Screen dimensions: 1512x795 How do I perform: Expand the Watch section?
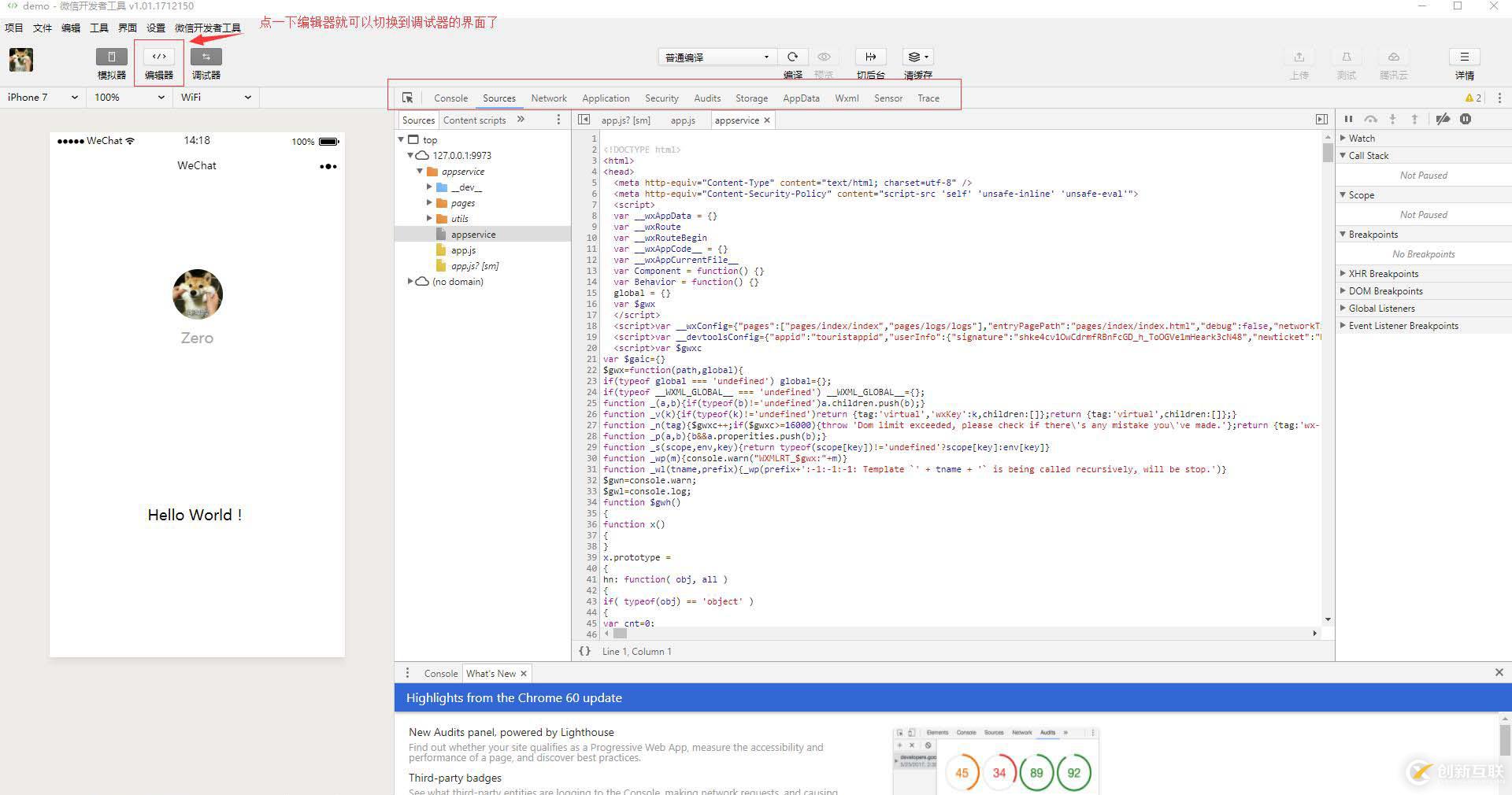(1343, 138)
